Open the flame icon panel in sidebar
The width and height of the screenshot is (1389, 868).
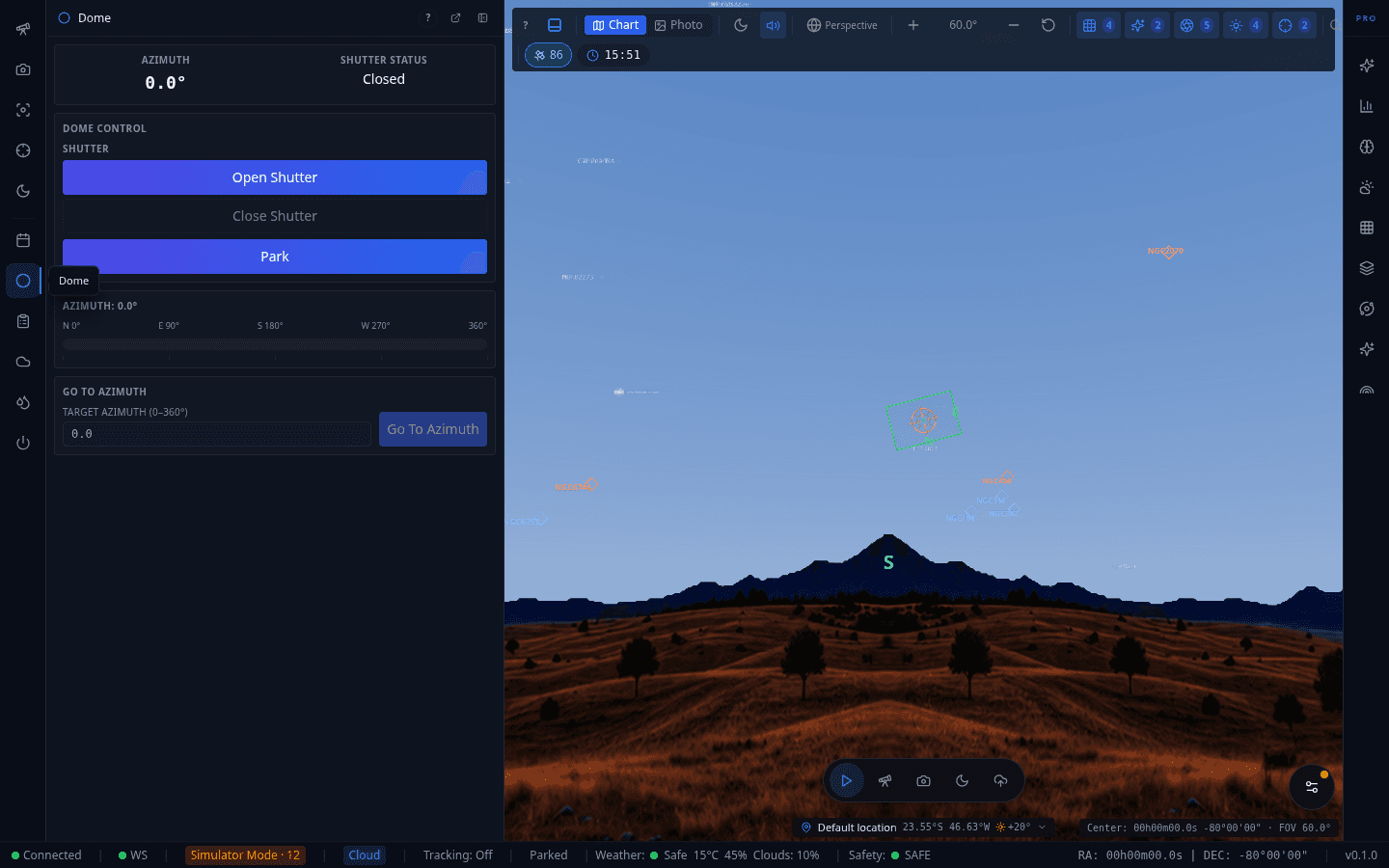23,402
